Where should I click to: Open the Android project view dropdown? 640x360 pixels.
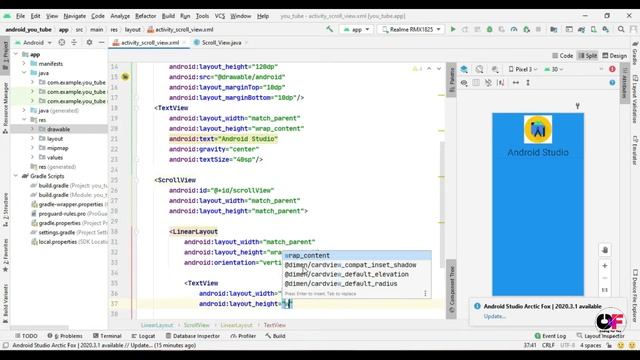click(x=33, y=42)
